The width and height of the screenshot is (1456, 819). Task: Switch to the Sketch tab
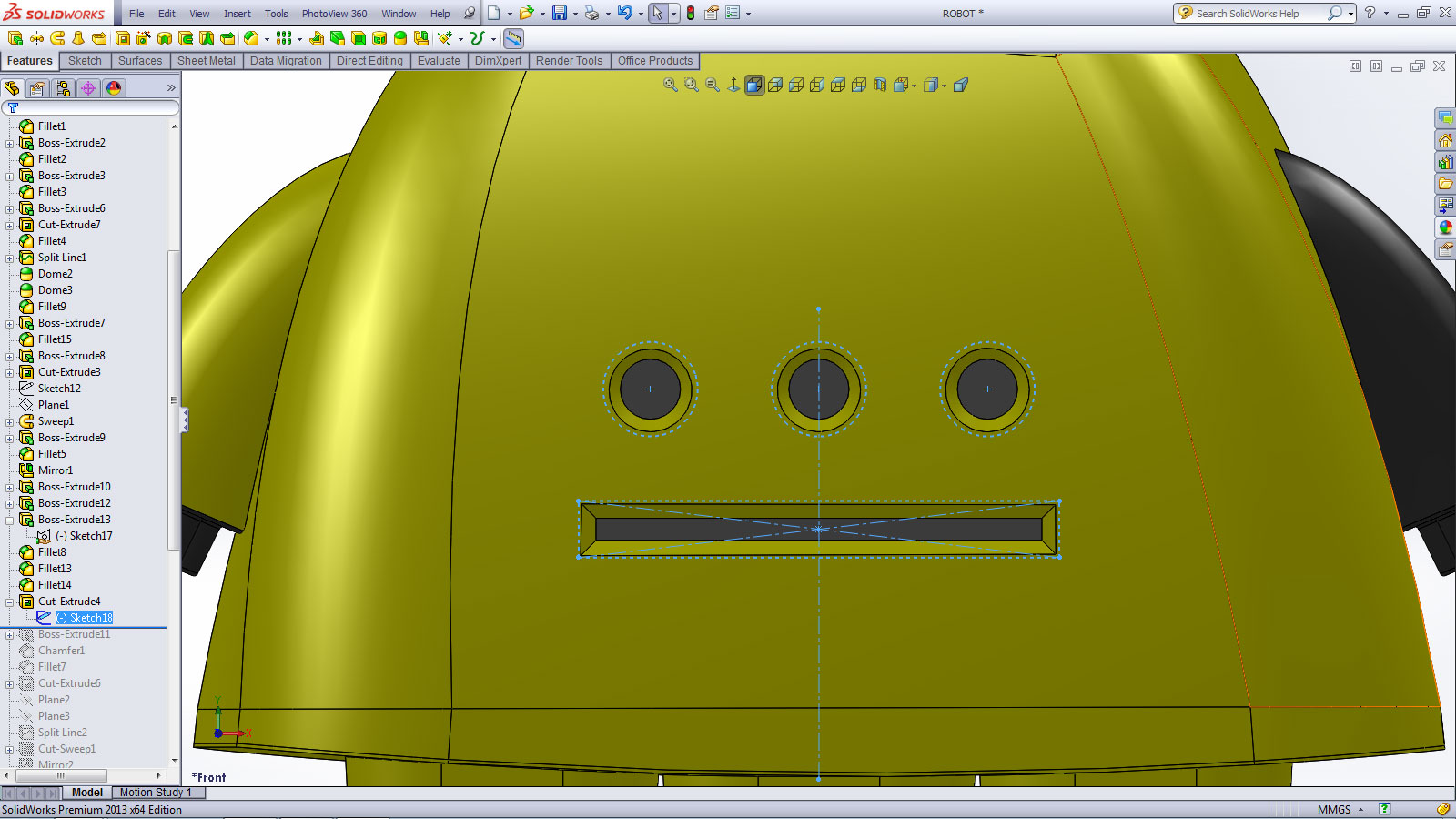coord(85,61)
